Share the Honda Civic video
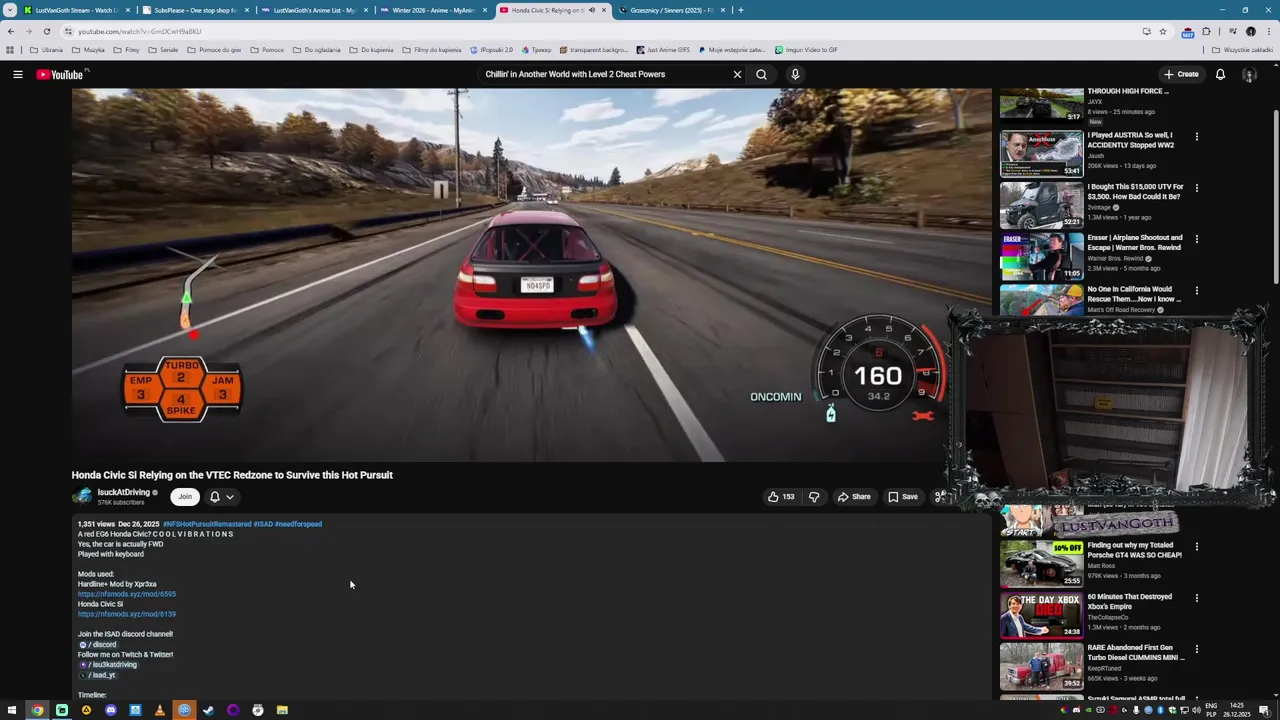The height and width of the screenshot is (720, 1280). pos(854,496)
